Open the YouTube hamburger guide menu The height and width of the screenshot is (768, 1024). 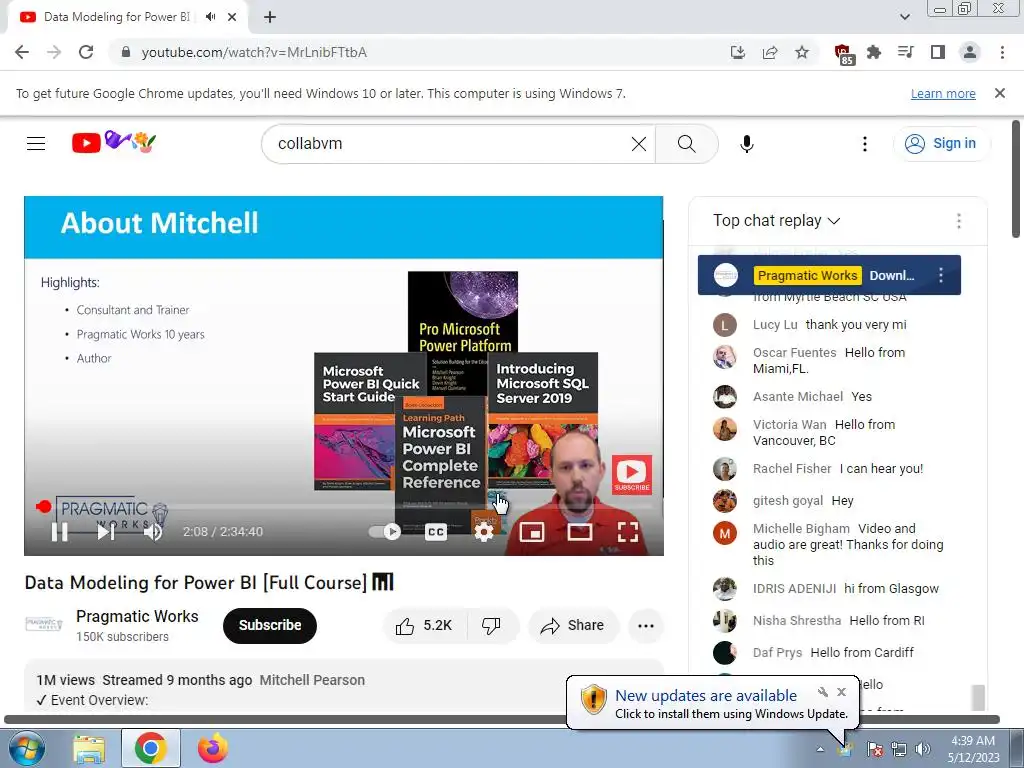click(x=36, y=143)
